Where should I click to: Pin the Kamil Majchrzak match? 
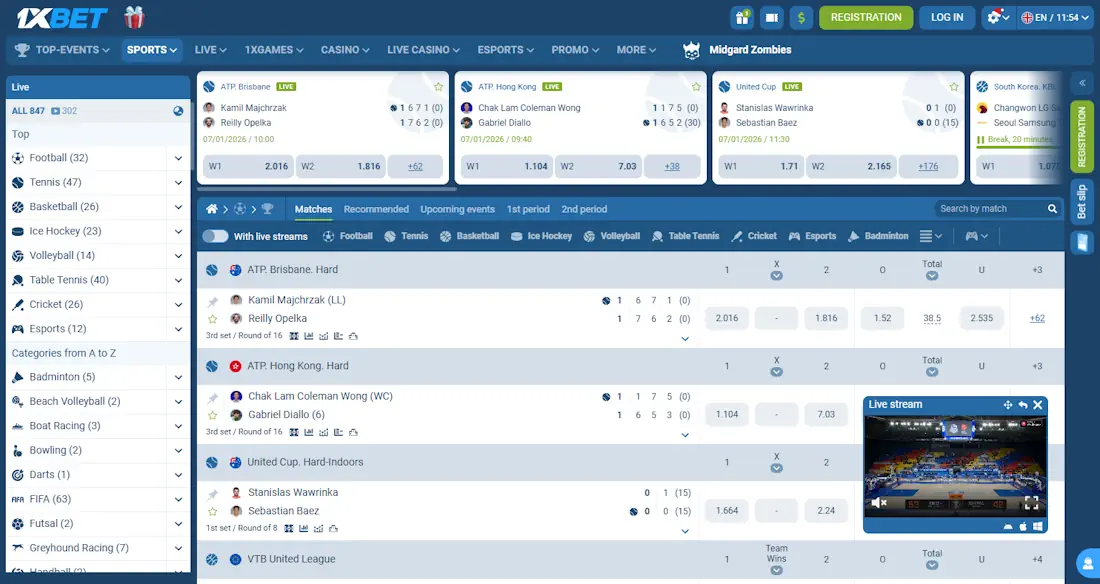coord(212,299)
